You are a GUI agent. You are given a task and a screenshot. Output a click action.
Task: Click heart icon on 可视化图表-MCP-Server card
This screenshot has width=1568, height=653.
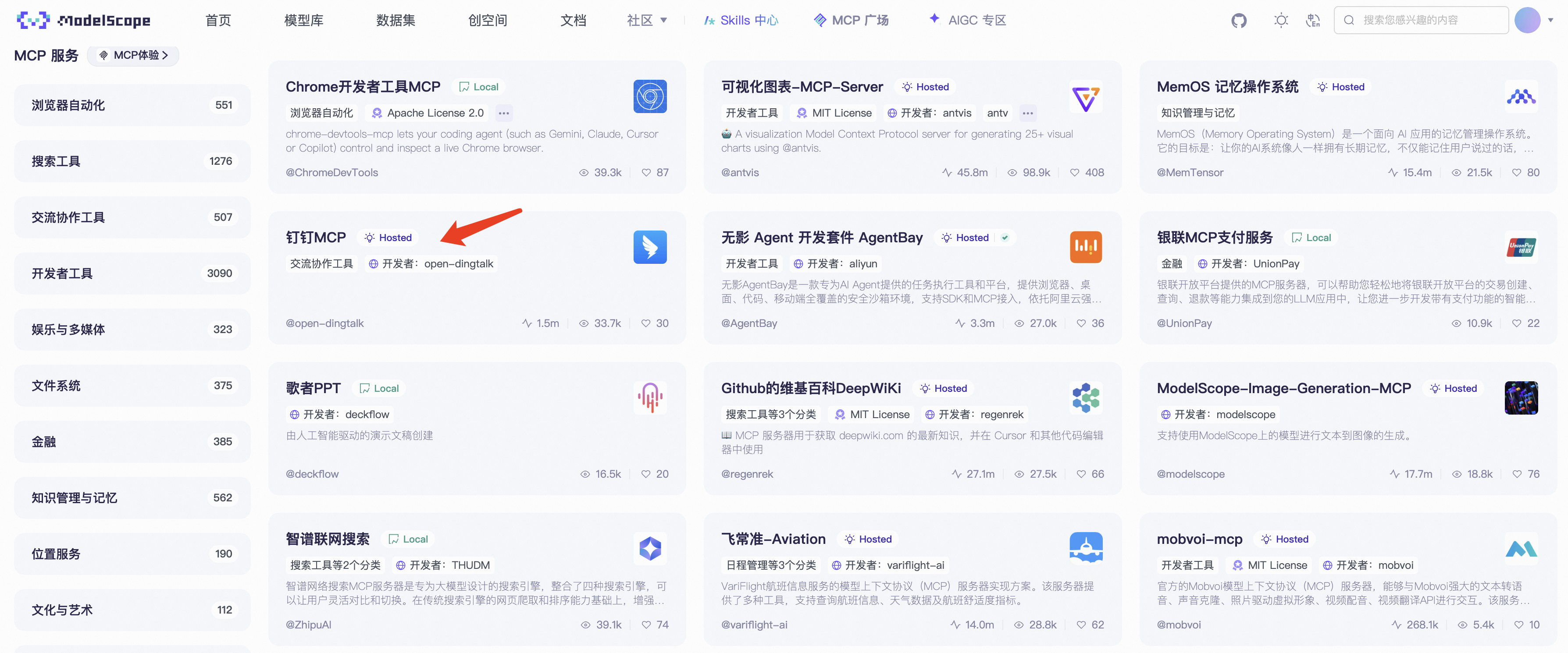pos(1074,173)
